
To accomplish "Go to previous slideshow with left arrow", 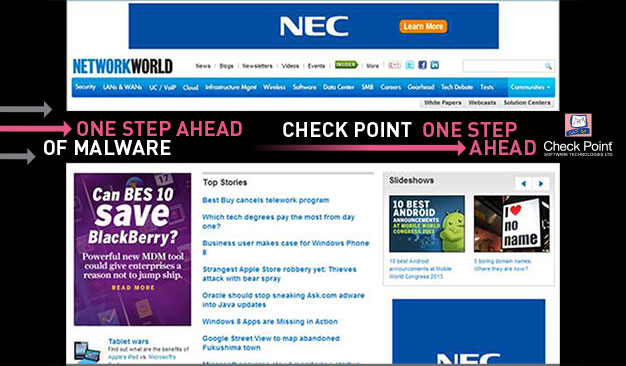I will tap(523, 184).
